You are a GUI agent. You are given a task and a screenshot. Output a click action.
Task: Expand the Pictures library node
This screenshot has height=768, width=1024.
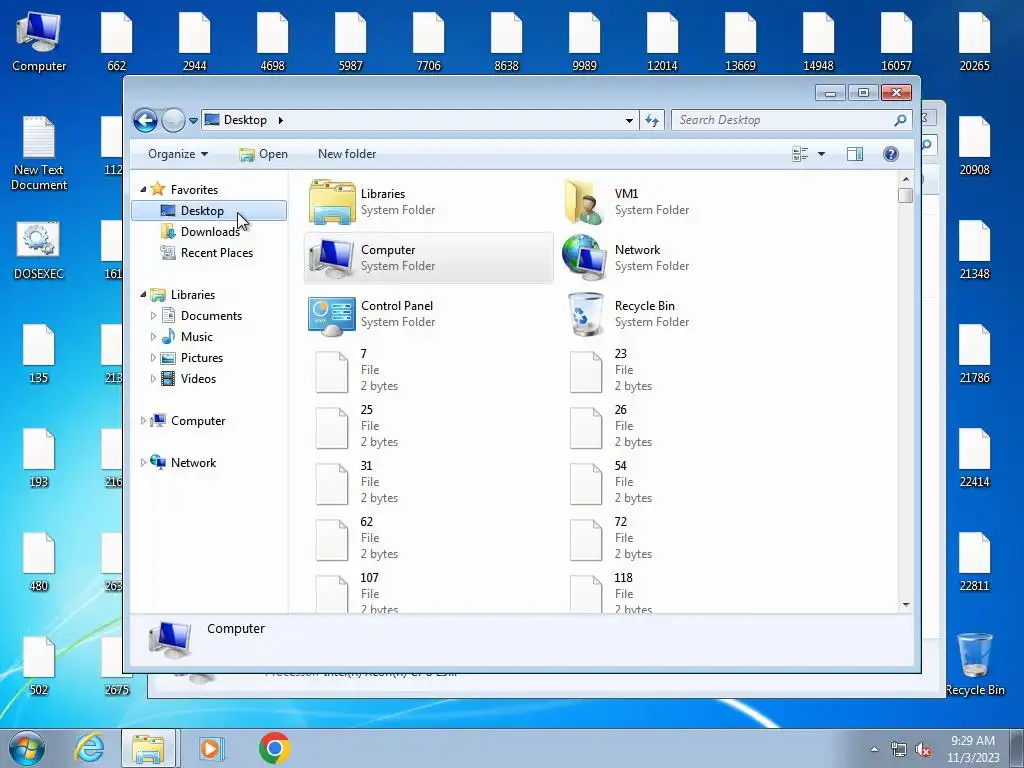[153, 358]
